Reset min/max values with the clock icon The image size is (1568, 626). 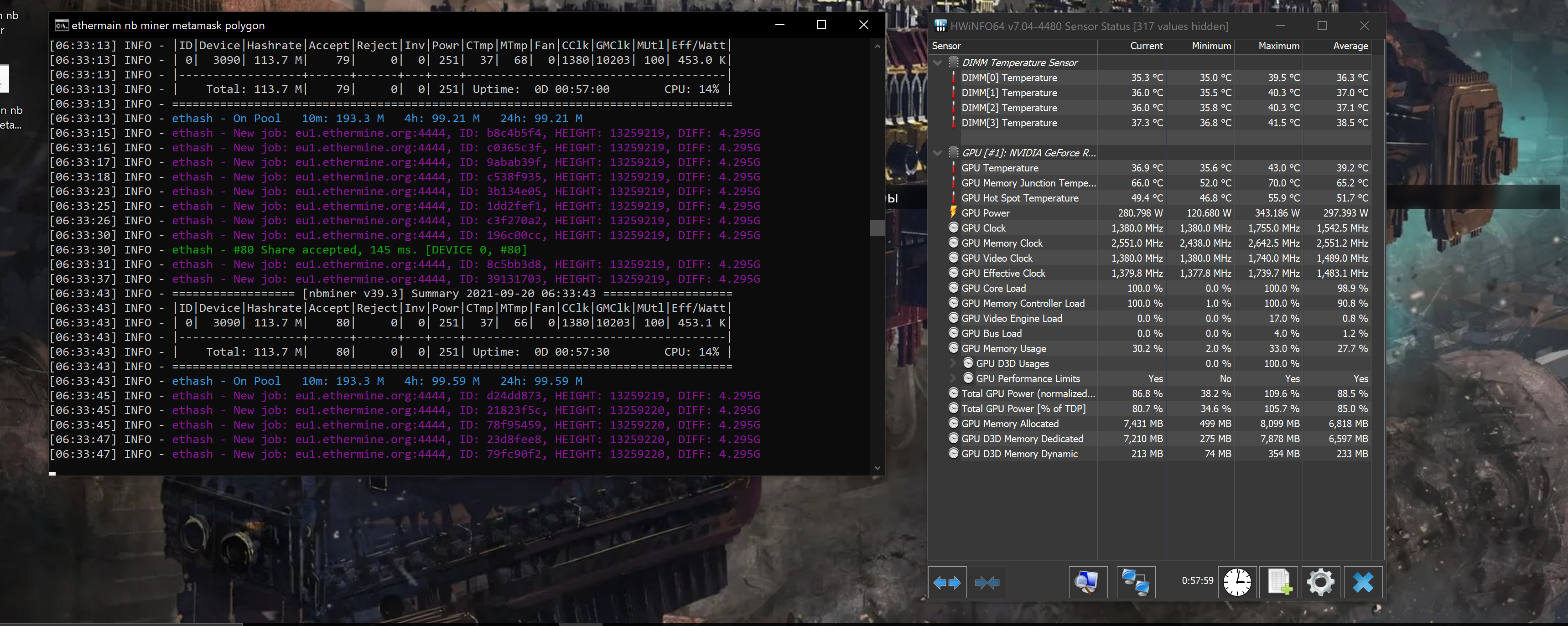1237,583
